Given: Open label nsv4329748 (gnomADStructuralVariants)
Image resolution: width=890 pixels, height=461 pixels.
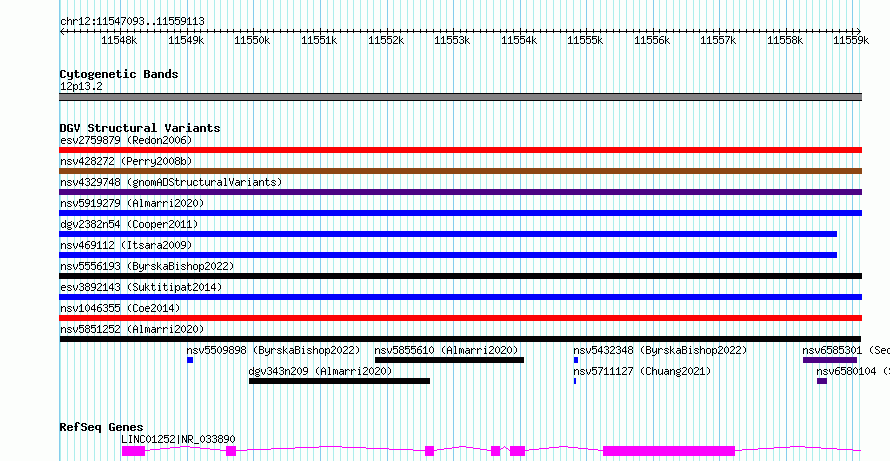Looking at the screenshot, I should [x=171, y=182].
